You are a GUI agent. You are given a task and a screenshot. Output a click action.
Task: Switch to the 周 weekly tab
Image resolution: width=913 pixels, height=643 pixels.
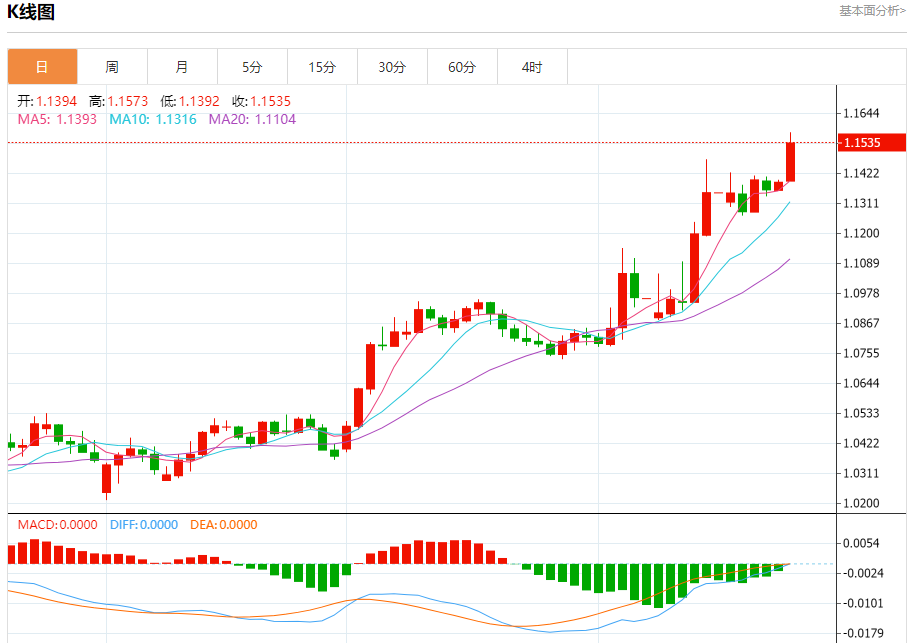click(x=112, y=67)
